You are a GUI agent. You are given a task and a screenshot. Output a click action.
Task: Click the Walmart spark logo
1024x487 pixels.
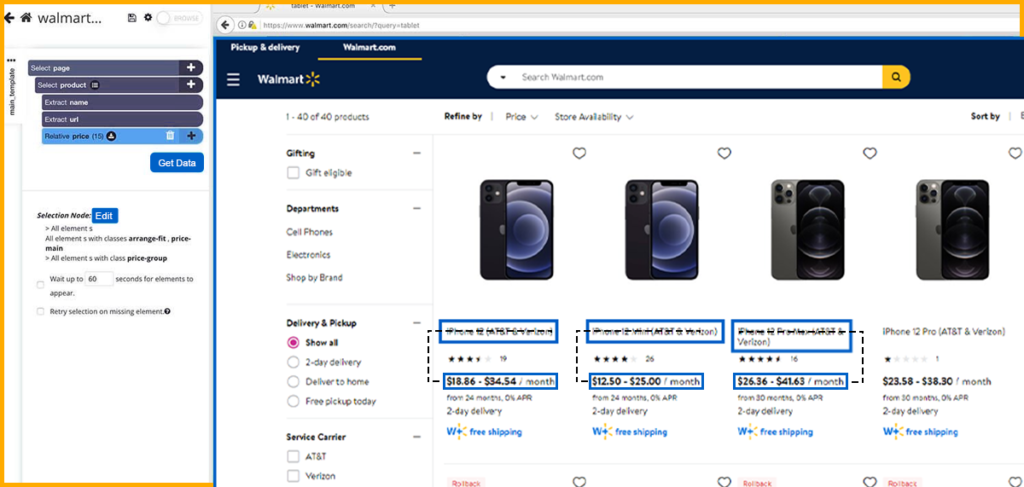click(x=313, y=79)
